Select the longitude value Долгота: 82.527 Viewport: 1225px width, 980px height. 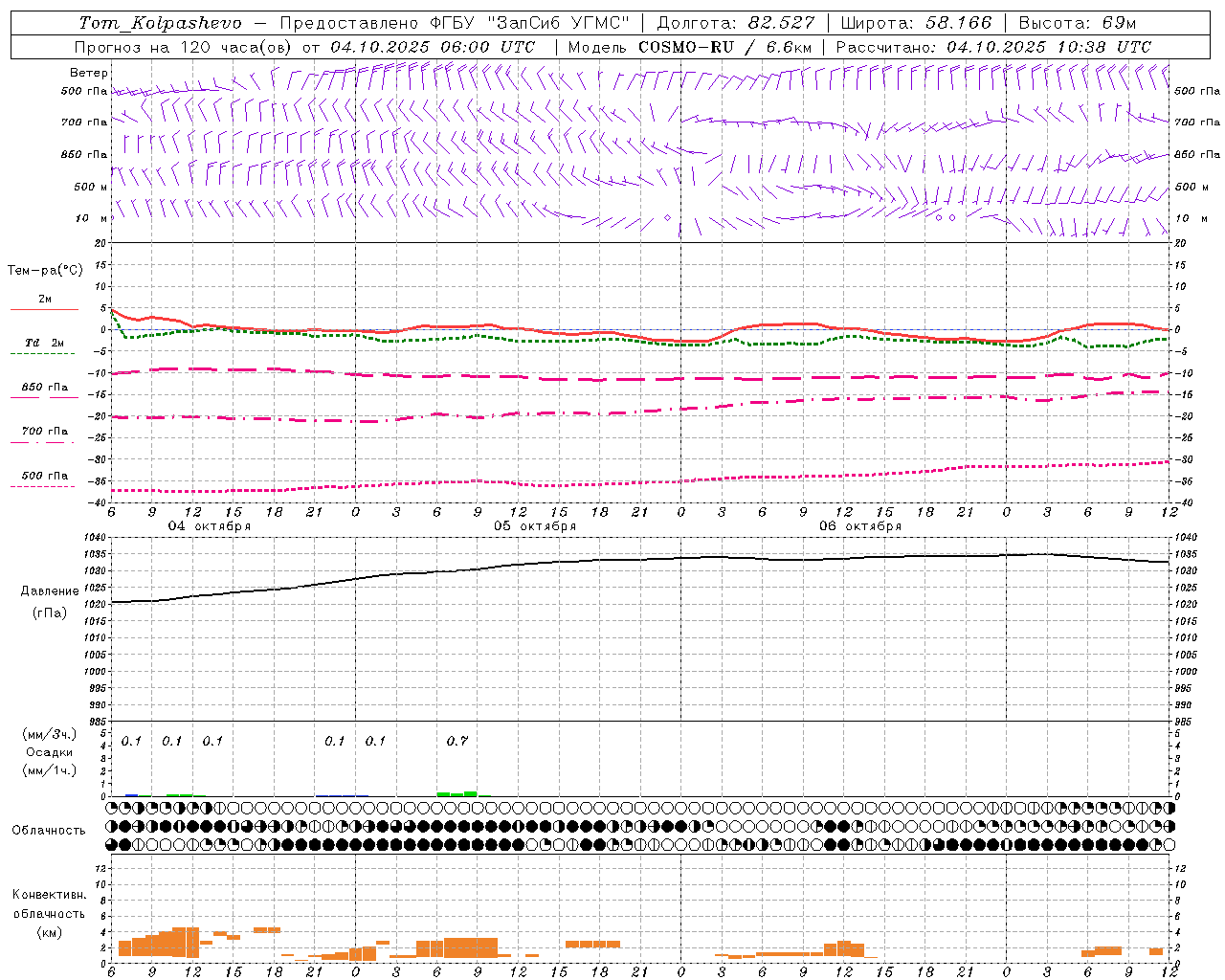click(x=735, y=23)
